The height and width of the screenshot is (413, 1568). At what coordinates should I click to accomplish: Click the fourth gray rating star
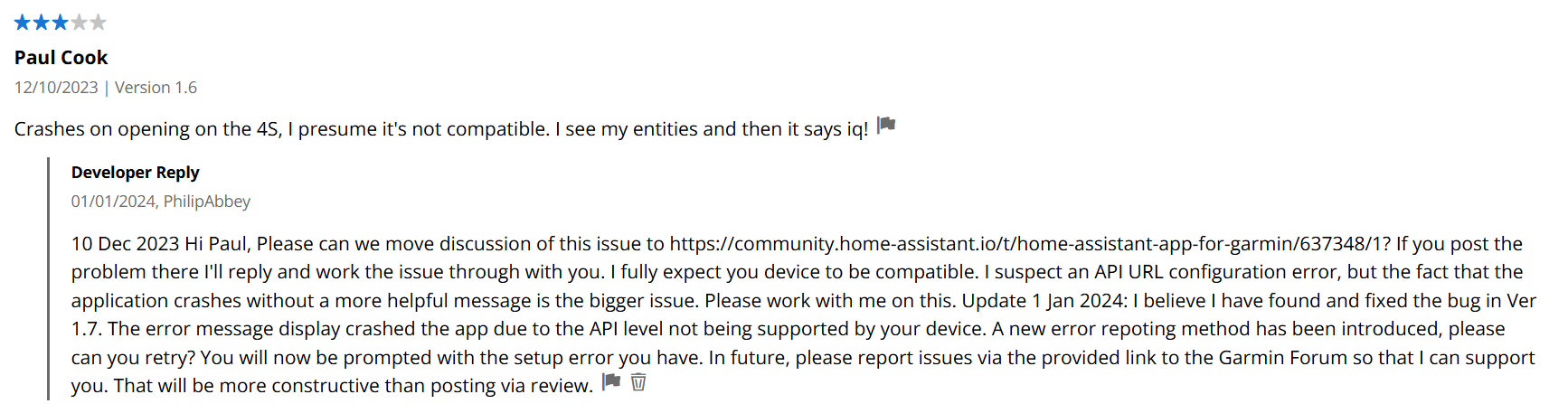tap(80, 22)
